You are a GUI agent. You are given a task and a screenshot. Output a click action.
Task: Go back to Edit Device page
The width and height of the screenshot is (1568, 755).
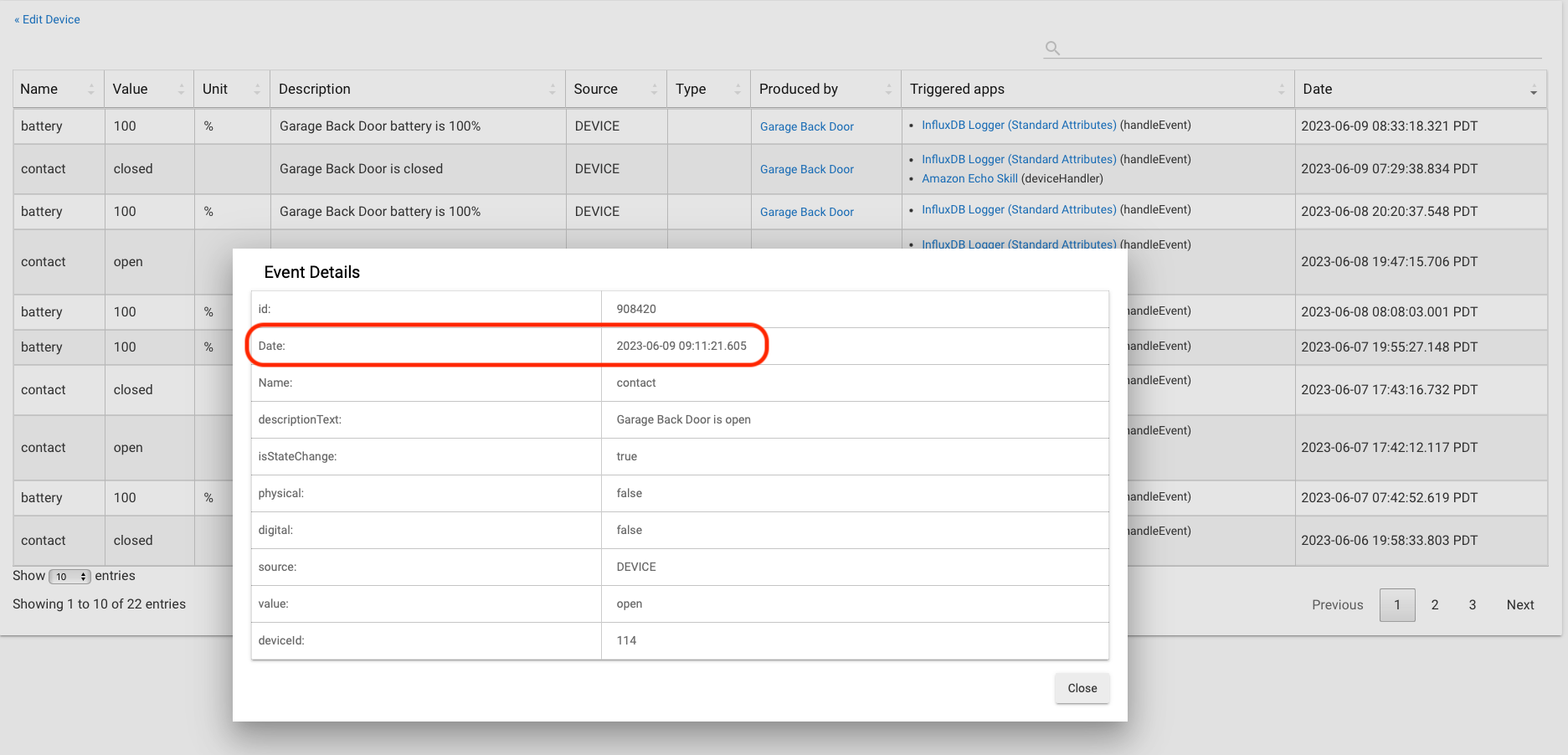click(x=48, y=19)
